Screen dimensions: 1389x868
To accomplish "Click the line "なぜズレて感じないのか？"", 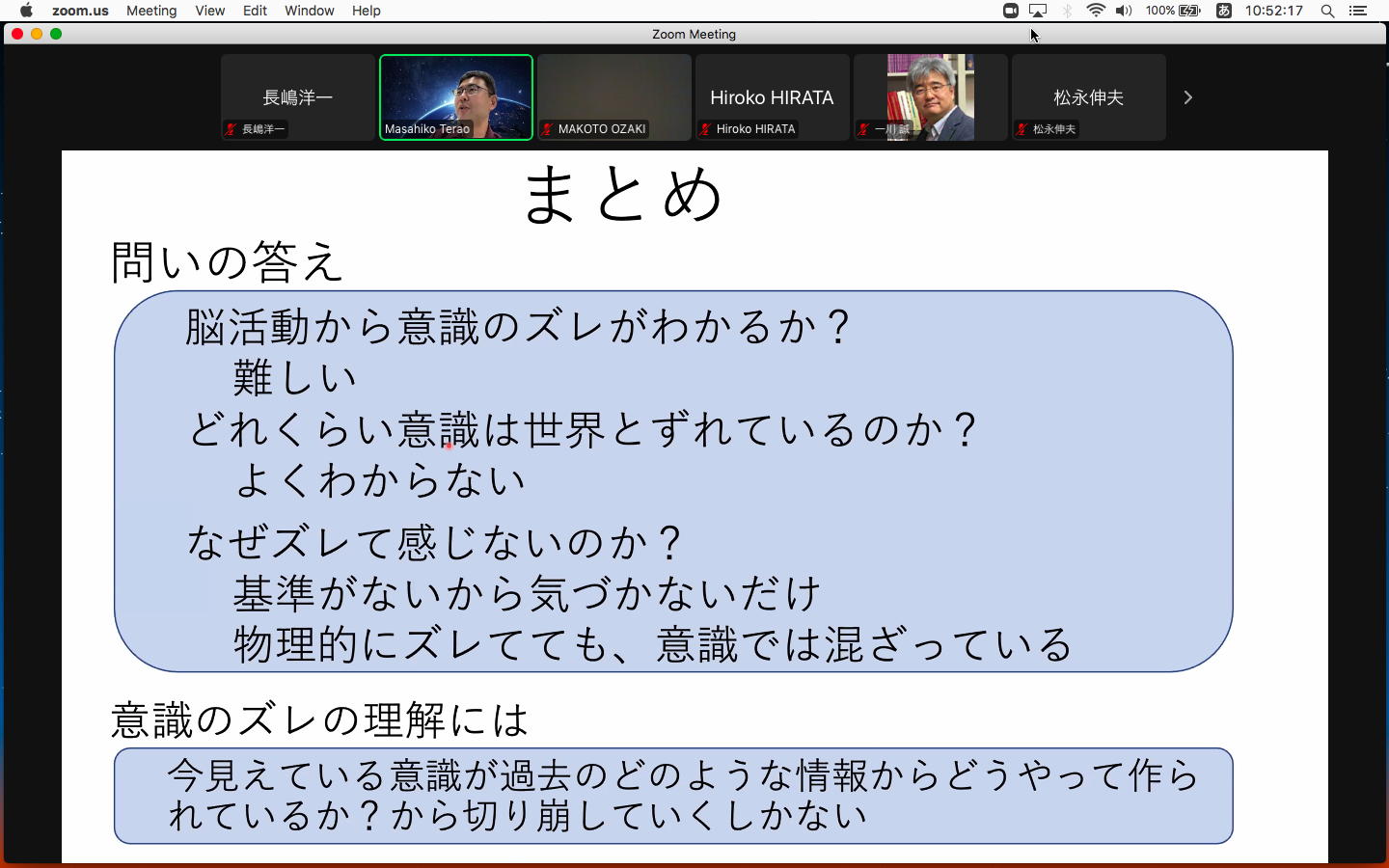I will 435,542.
